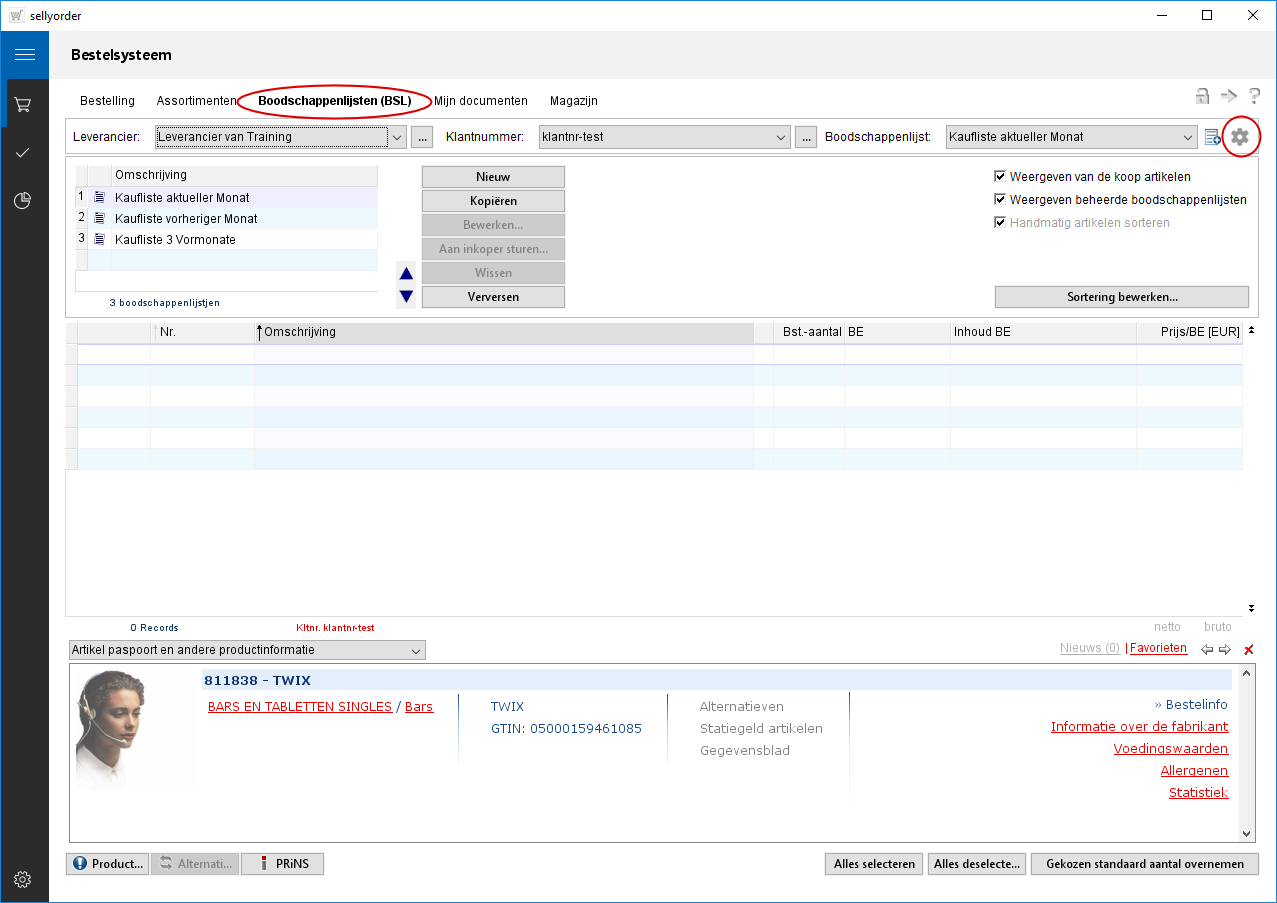This screenshot has width=1277, height=903.
Task: Expand the Leverancier dropdown
Action: tap(397, 137)
